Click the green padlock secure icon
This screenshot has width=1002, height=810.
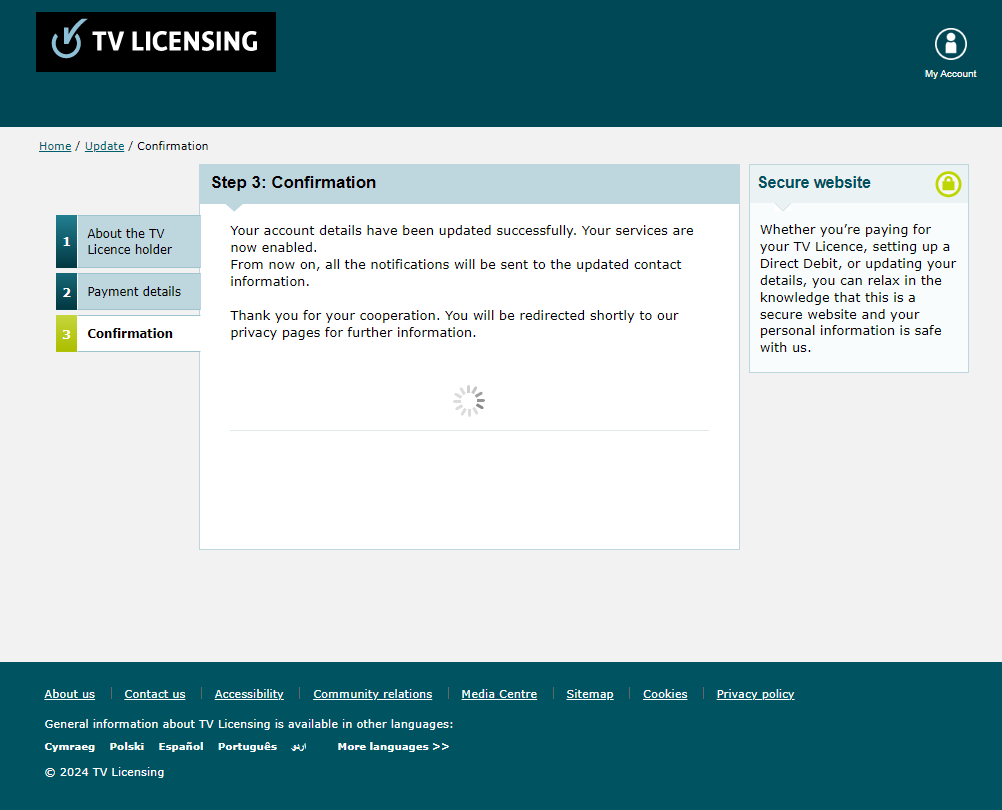click(x=948, y=184)
